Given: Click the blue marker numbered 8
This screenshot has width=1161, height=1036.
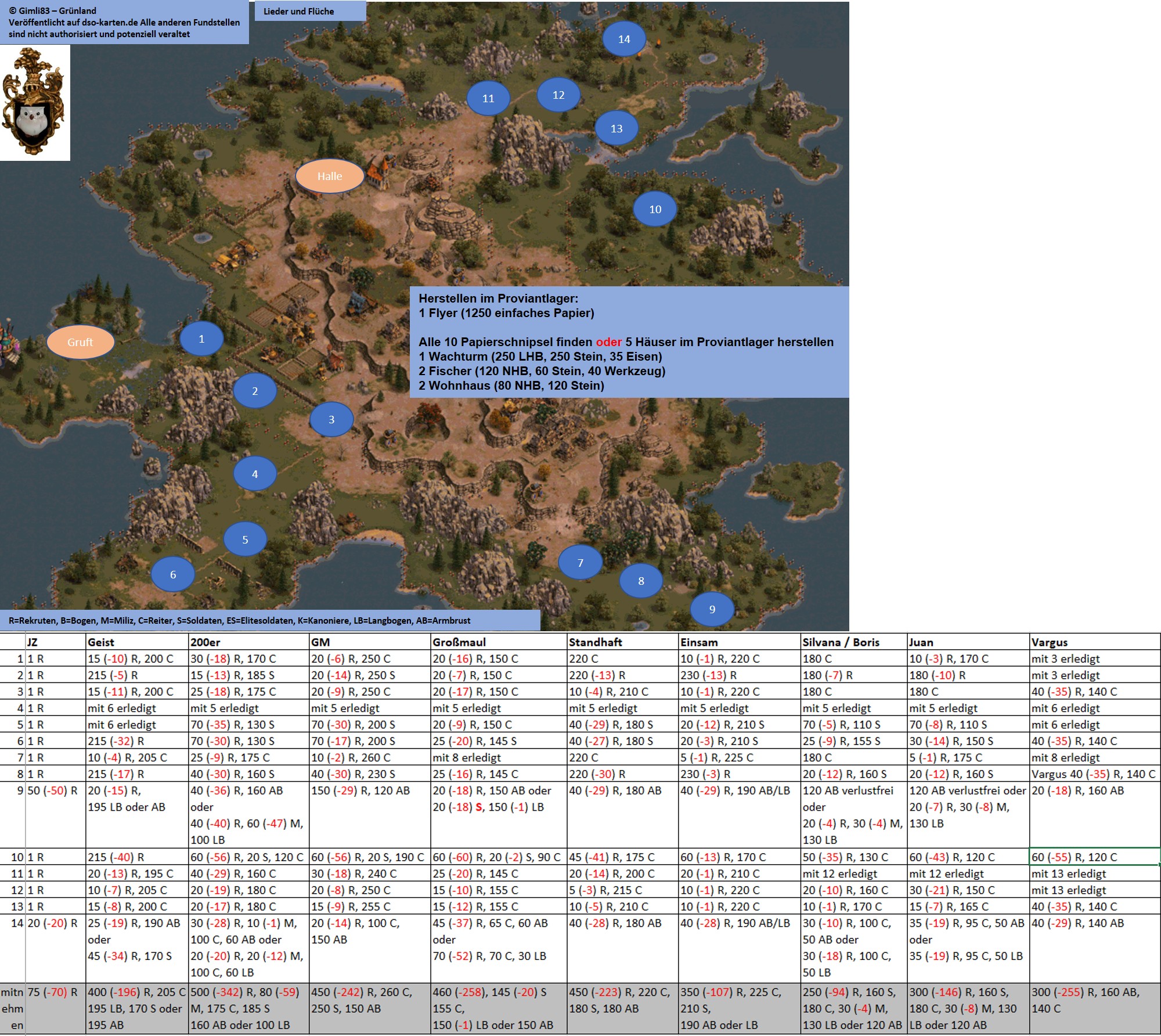Looking at the screenshot, I should tap(641, 581).
